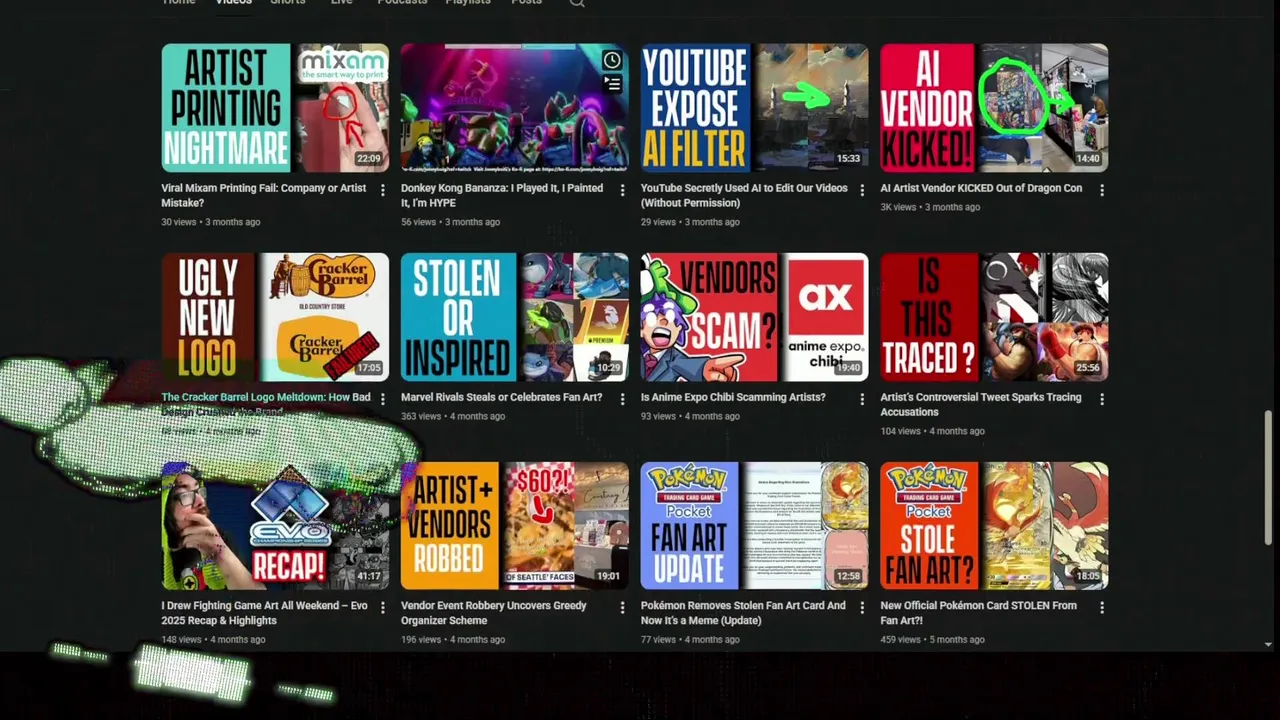Click title Marvel Rivals Steals or Celebrates Fan Art?
The height and width of the screenshot is (720, 1280).
coord(501,397)
